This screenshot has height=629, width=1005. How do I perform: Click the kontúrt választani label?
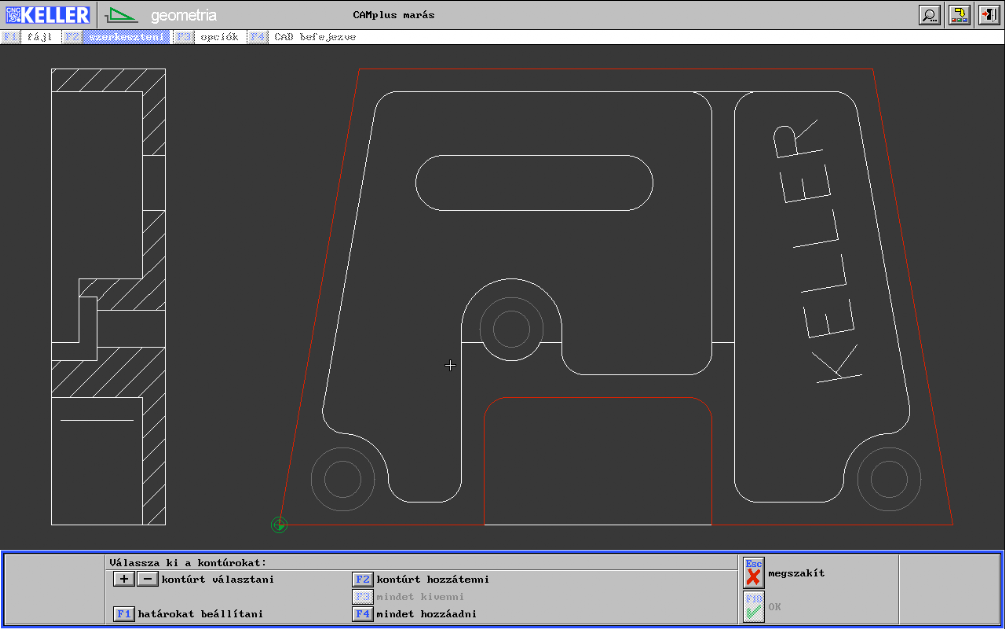pos(217,579)
